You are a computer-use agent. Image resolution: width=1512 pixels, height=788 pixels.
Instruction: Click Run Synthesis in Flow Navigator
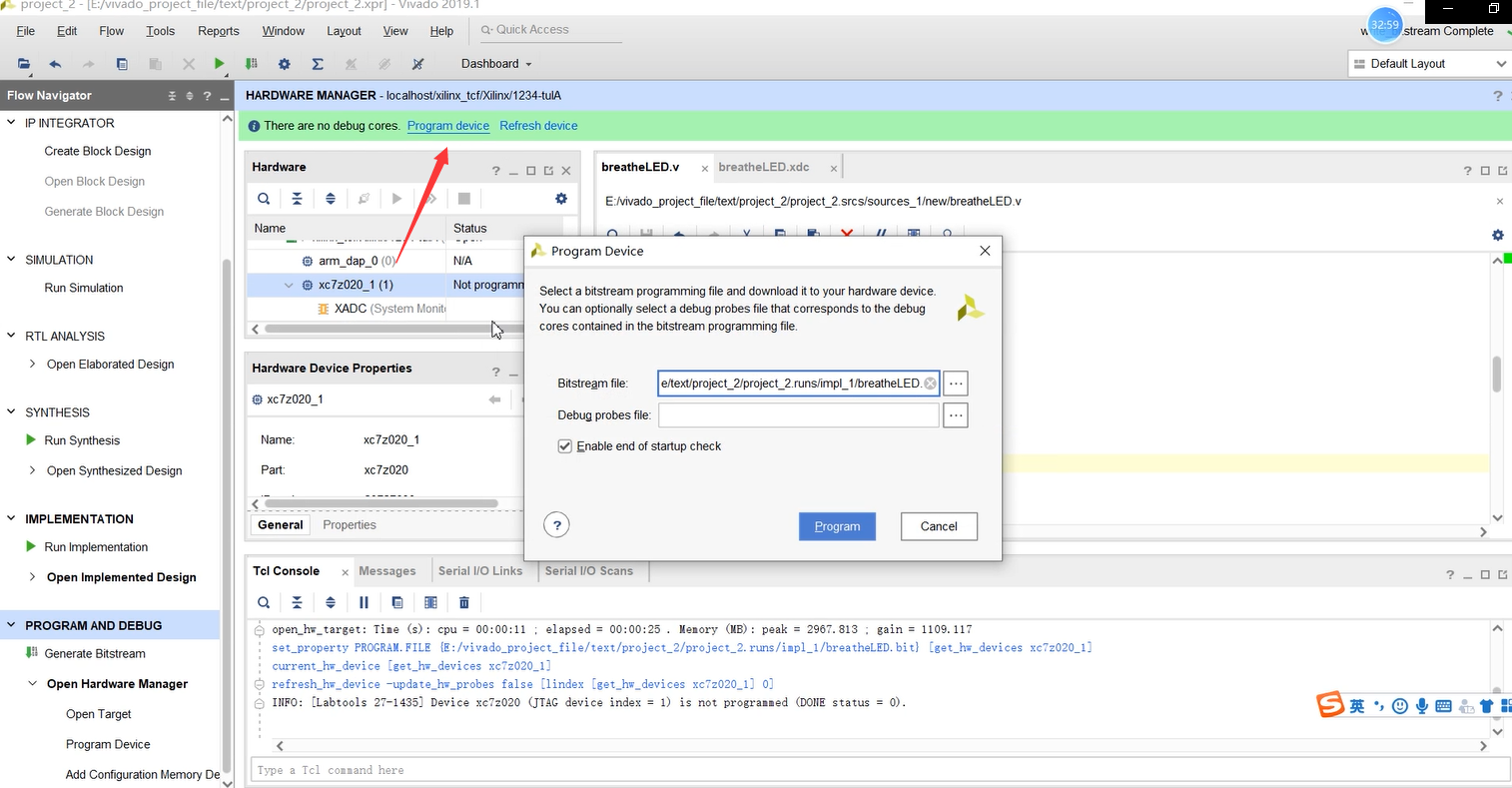tap(82, 440)
